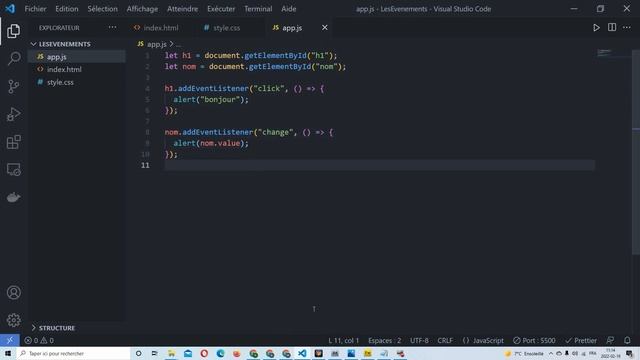The width and height of the screenshot is (640, 360).
Task: Click the alert("bonjour") code line
Action: point(211,100)
